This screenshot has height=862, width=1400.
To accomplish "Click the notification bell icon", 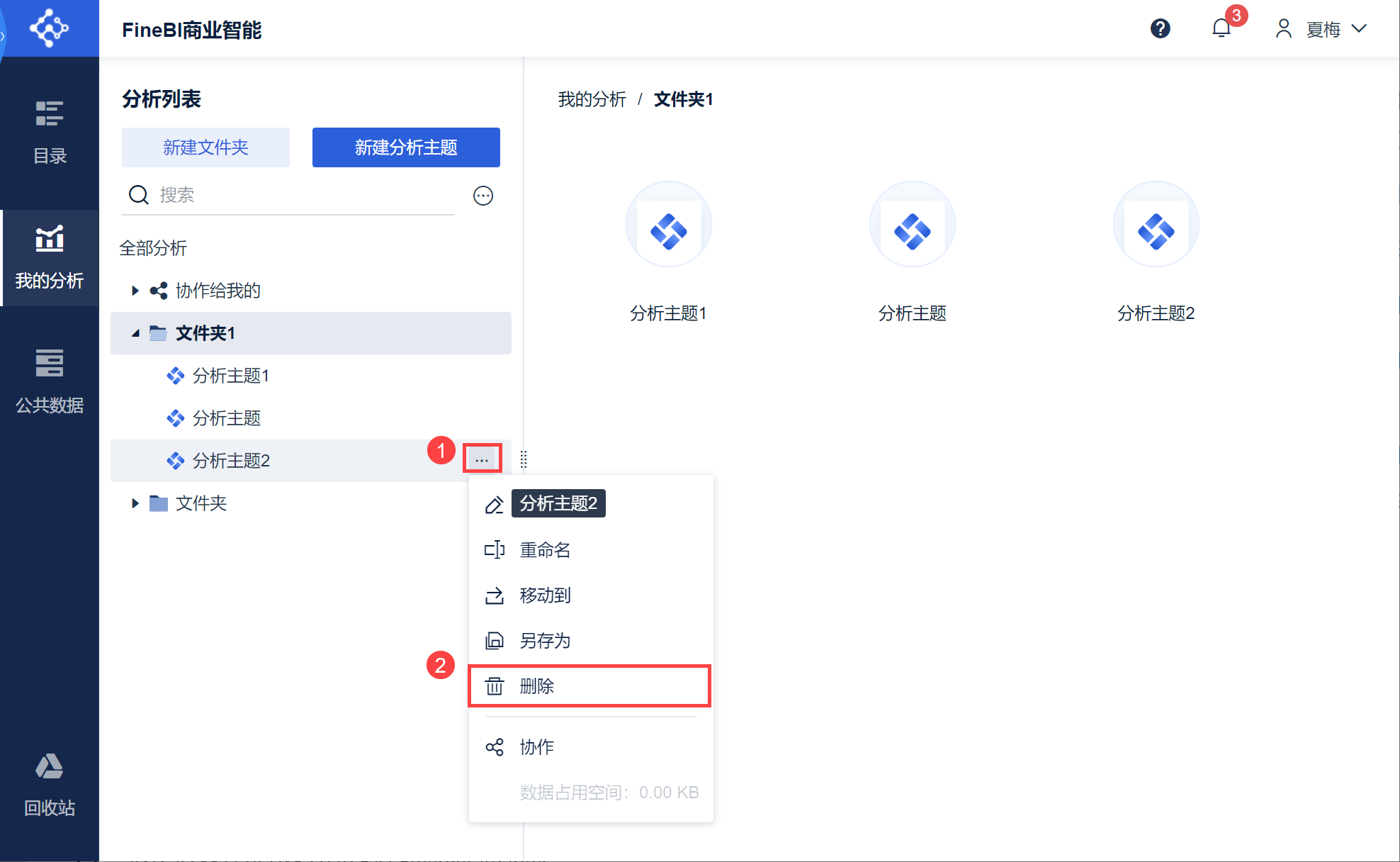I will pos(1221,29).
